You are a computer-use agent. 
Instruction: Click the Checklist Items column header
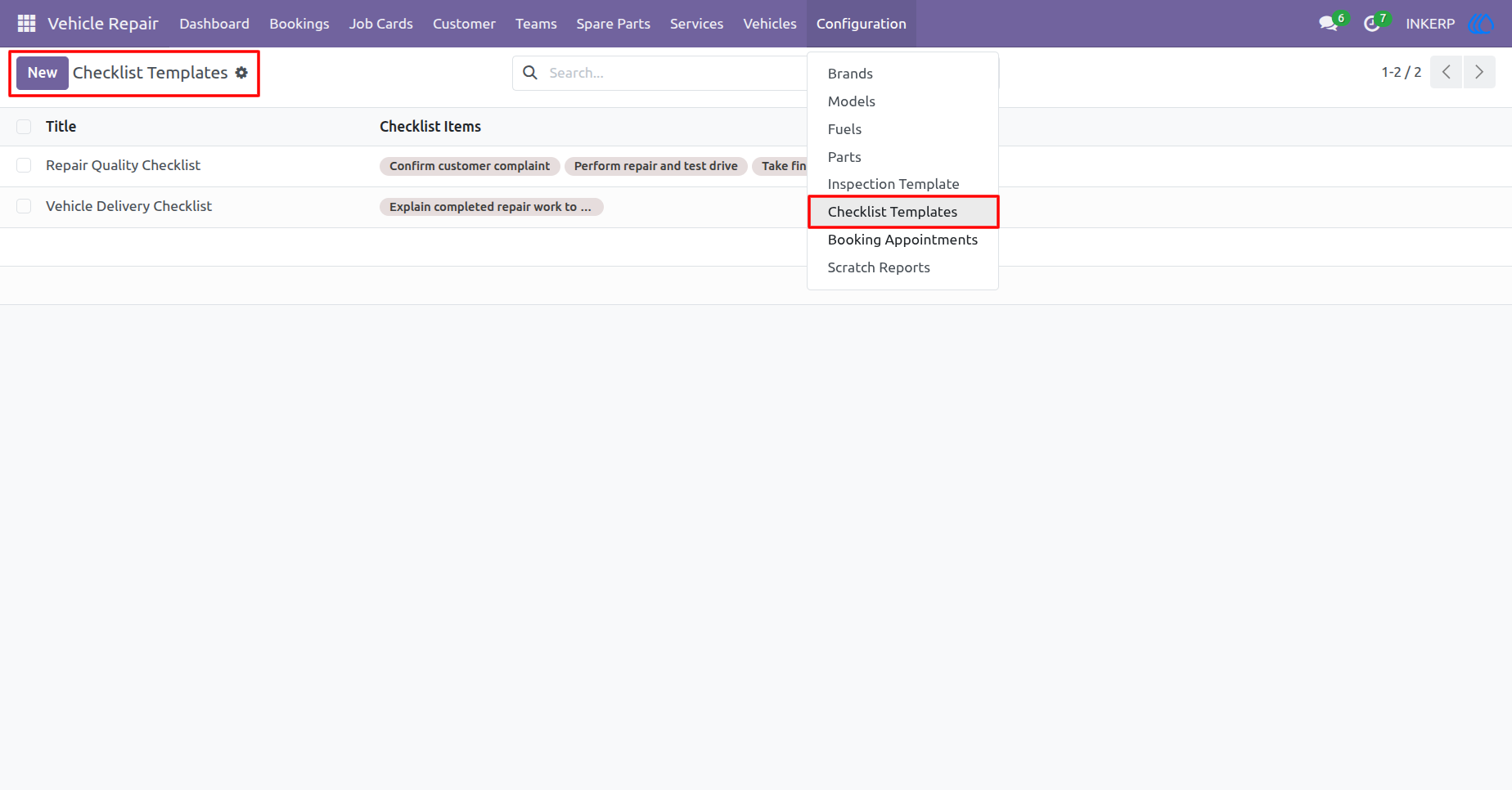tap(430, 127)
